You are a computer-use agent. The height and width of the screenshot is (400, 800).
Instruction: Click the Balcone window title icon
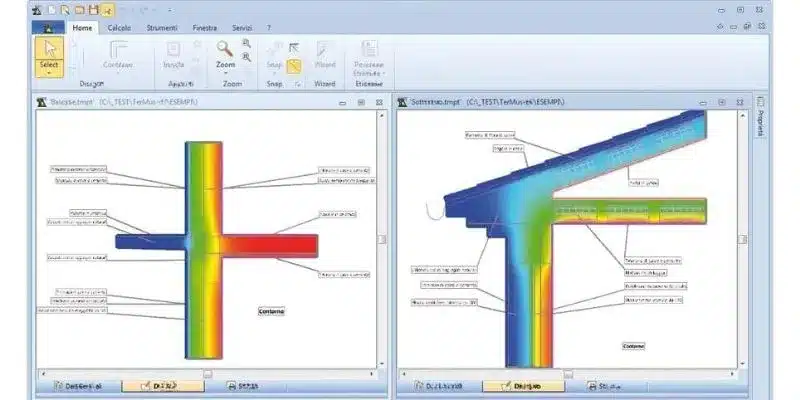(x=42, y=102)
